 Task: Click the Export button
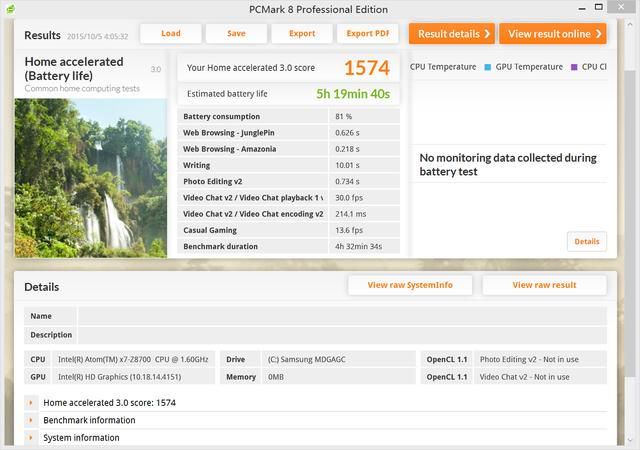302,33
